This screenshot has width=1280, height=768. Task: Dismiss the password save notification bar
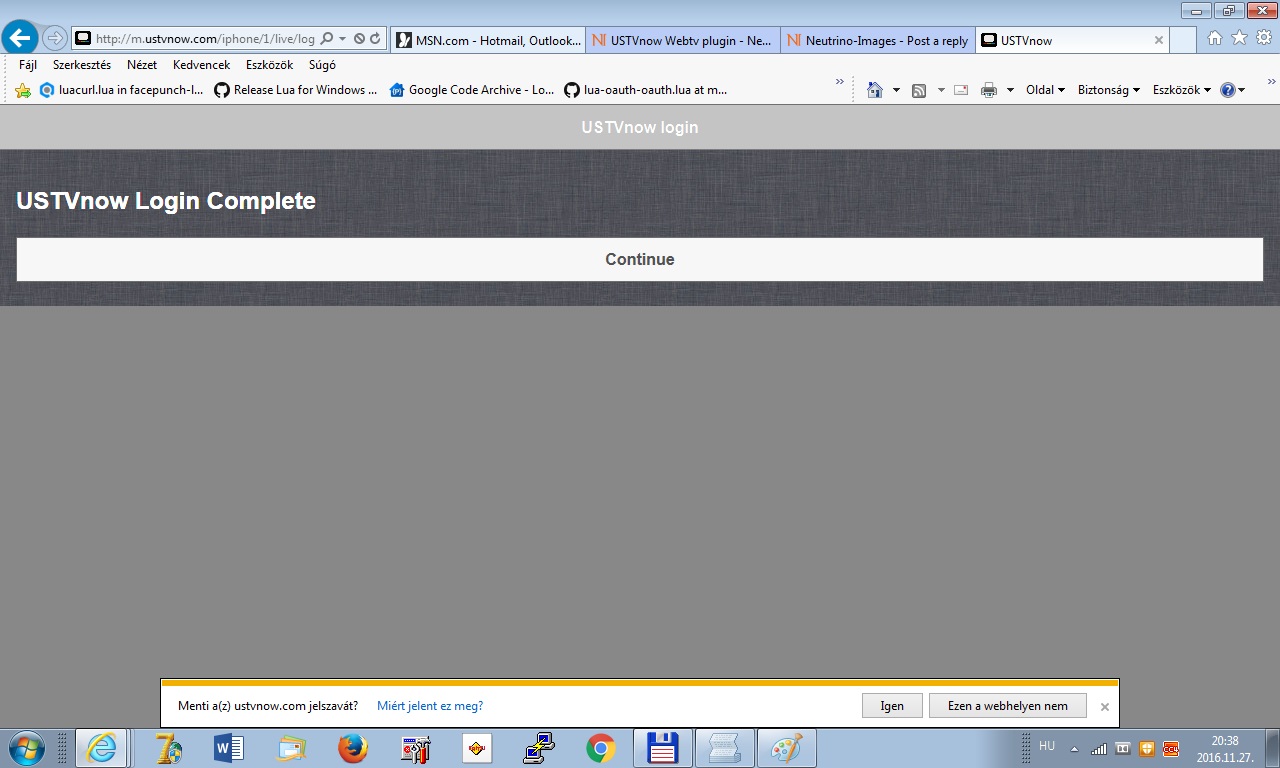pos(1105,707)
